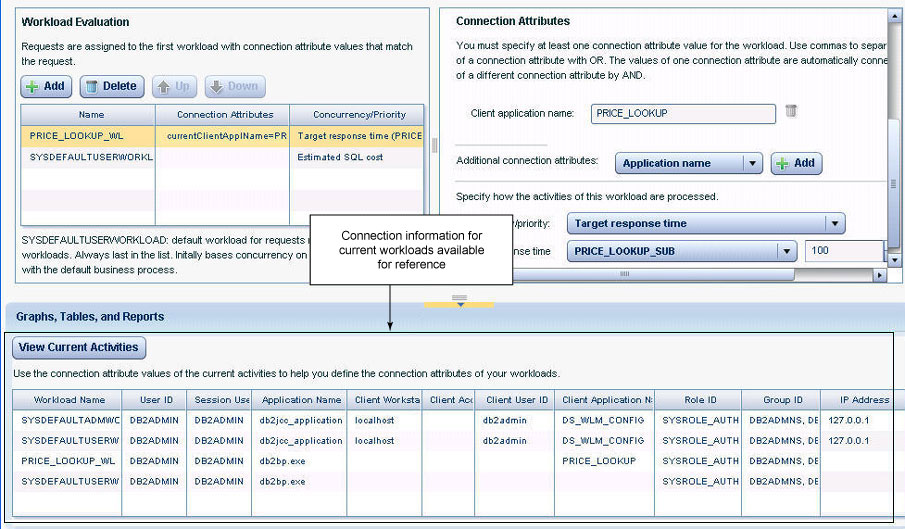Click the Delete workload button
The image size is (905, 529).
tap(112, 87)
